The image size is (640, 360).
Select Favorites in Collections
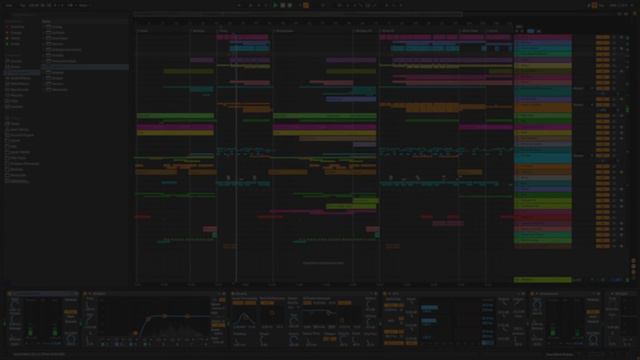(x=16, y=27)
